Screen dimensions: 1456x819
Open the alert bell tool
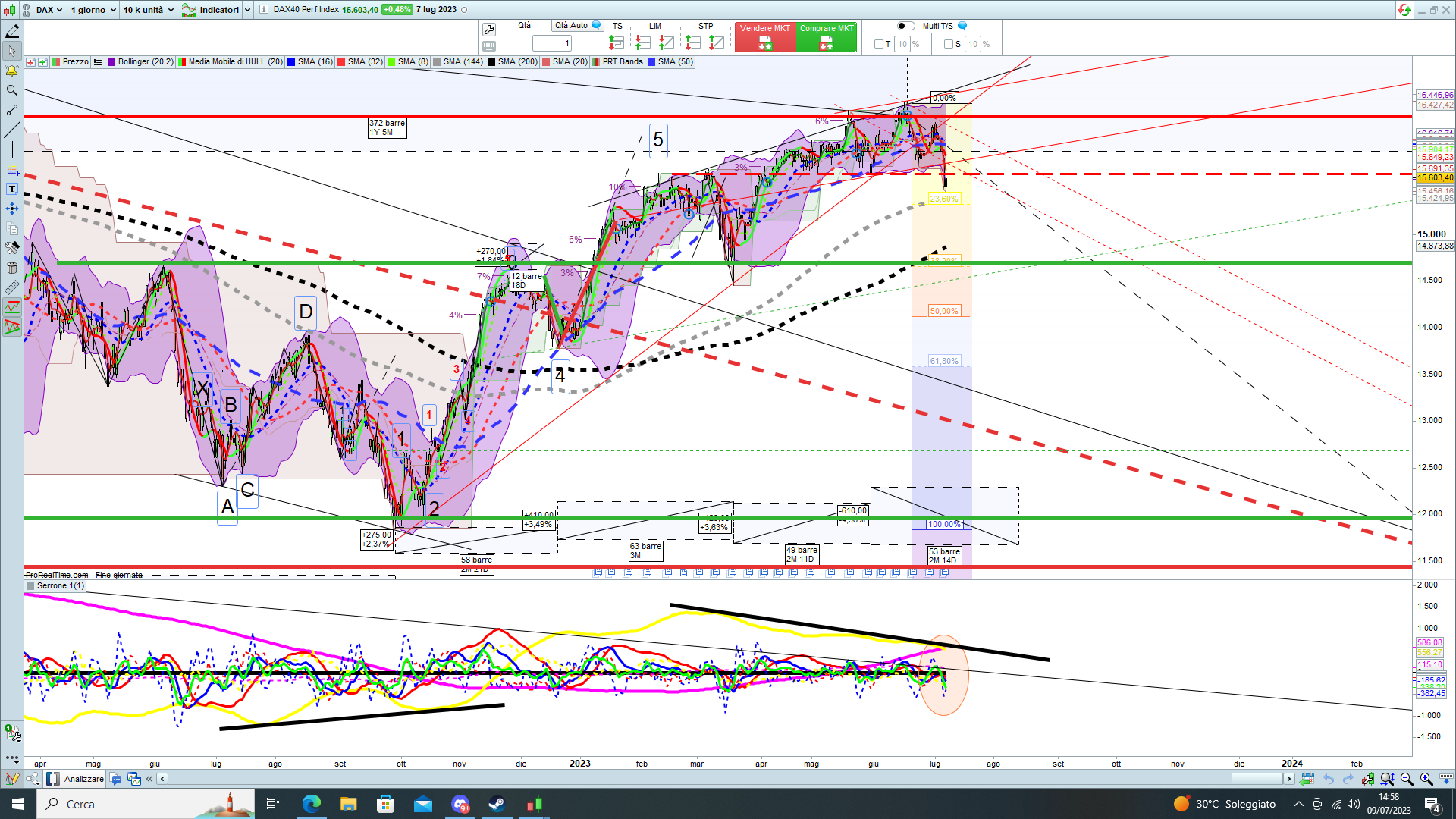(x=12, y=71)
